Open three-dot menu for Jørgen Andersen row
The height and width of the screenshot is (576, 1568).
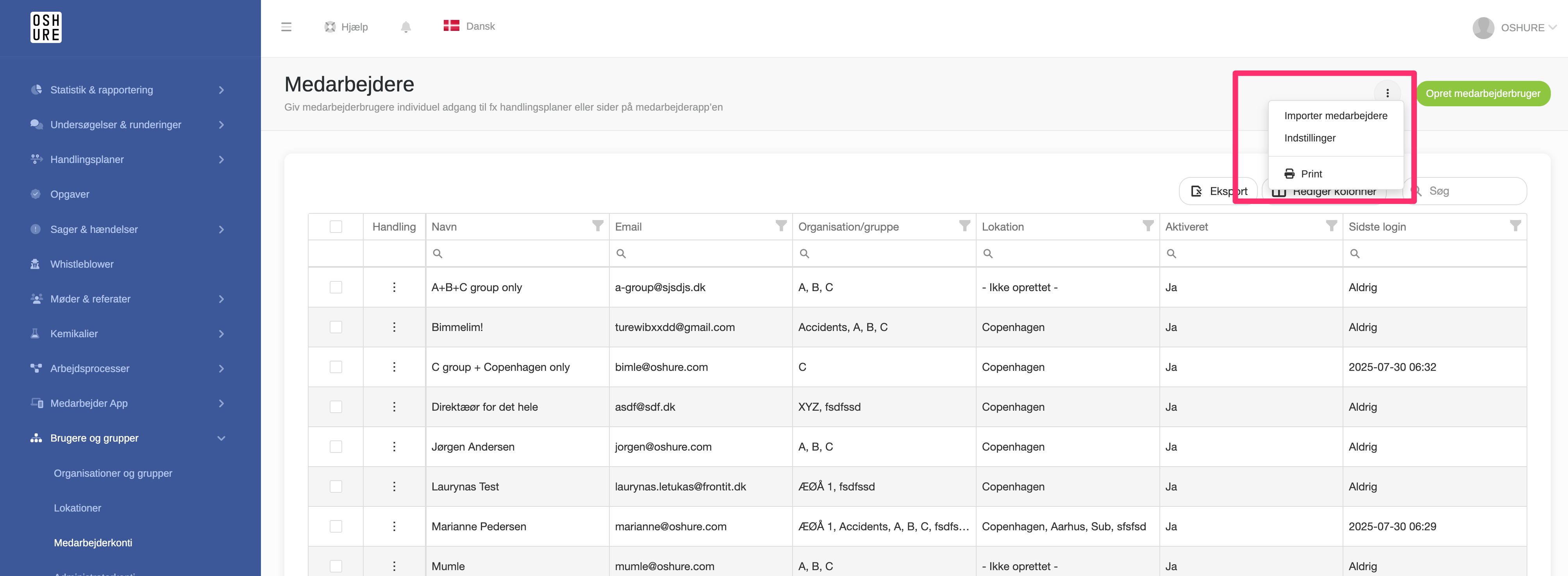pyautogui.click(x=394, y=446)
